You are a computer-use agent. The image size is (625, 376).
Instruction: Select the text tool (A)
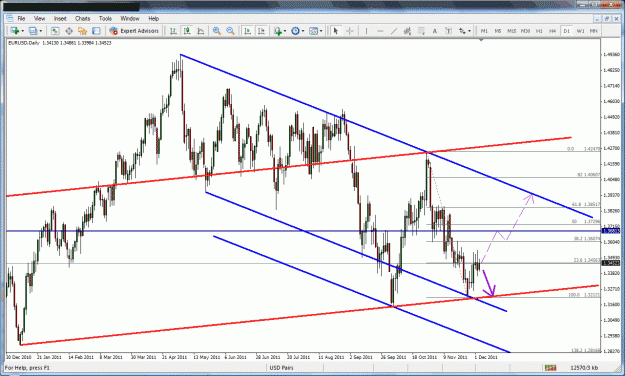pyautogui.click(x=435, y=31)
